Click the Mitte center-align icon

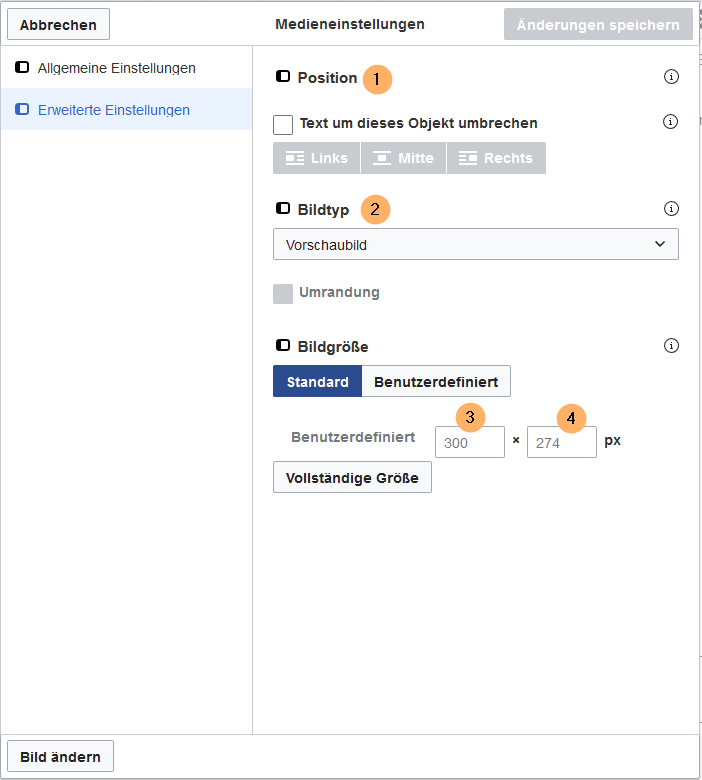[382, 158]
